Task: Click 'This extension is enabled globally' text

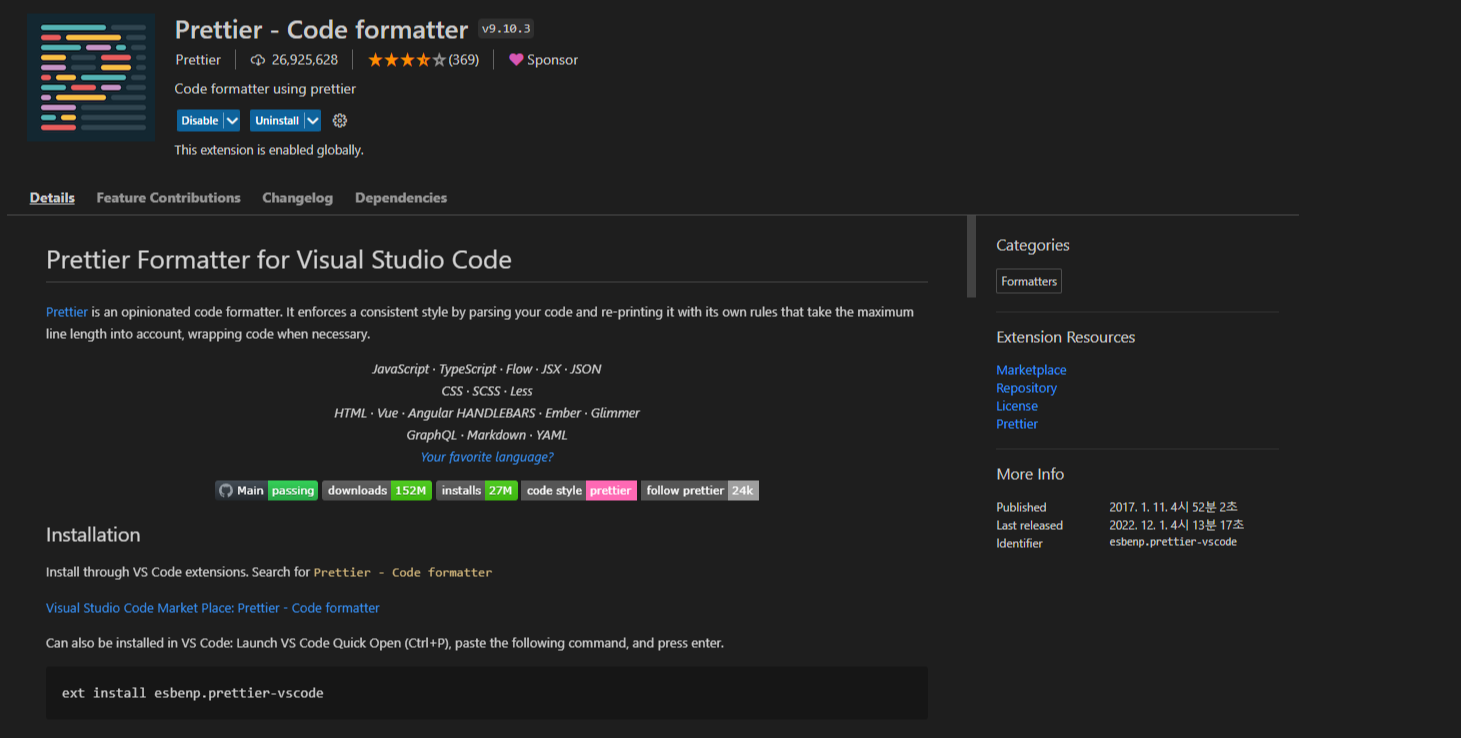Action: [x=269, y=150]
